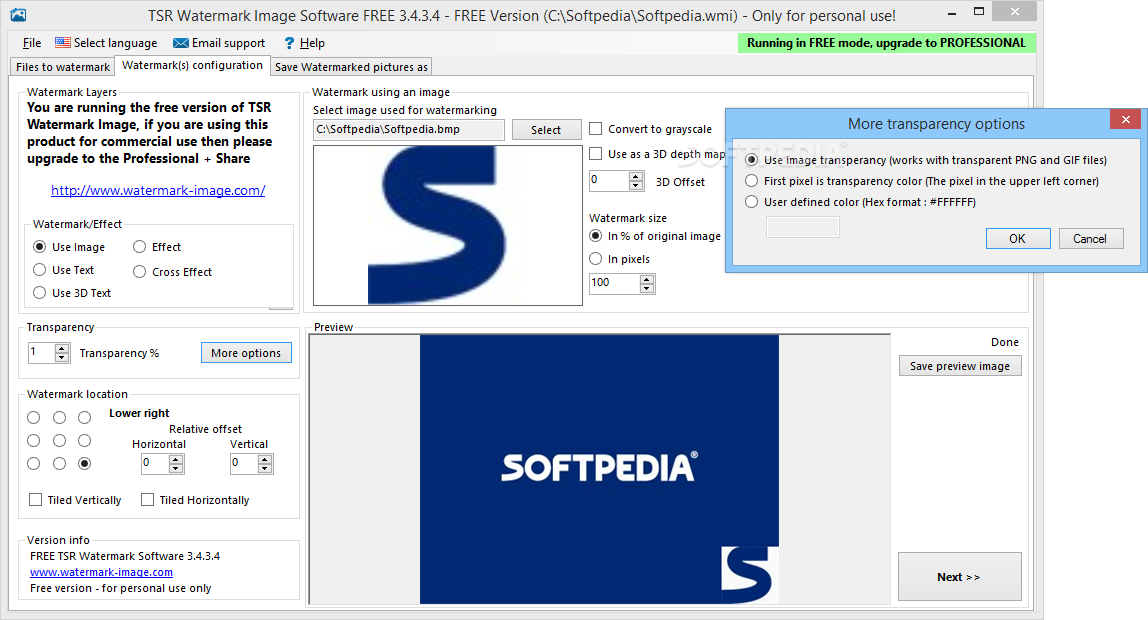The width and height of the screenshot is (1148, 620).
Task: Select the Effect radio button
Action: point(139,247)
